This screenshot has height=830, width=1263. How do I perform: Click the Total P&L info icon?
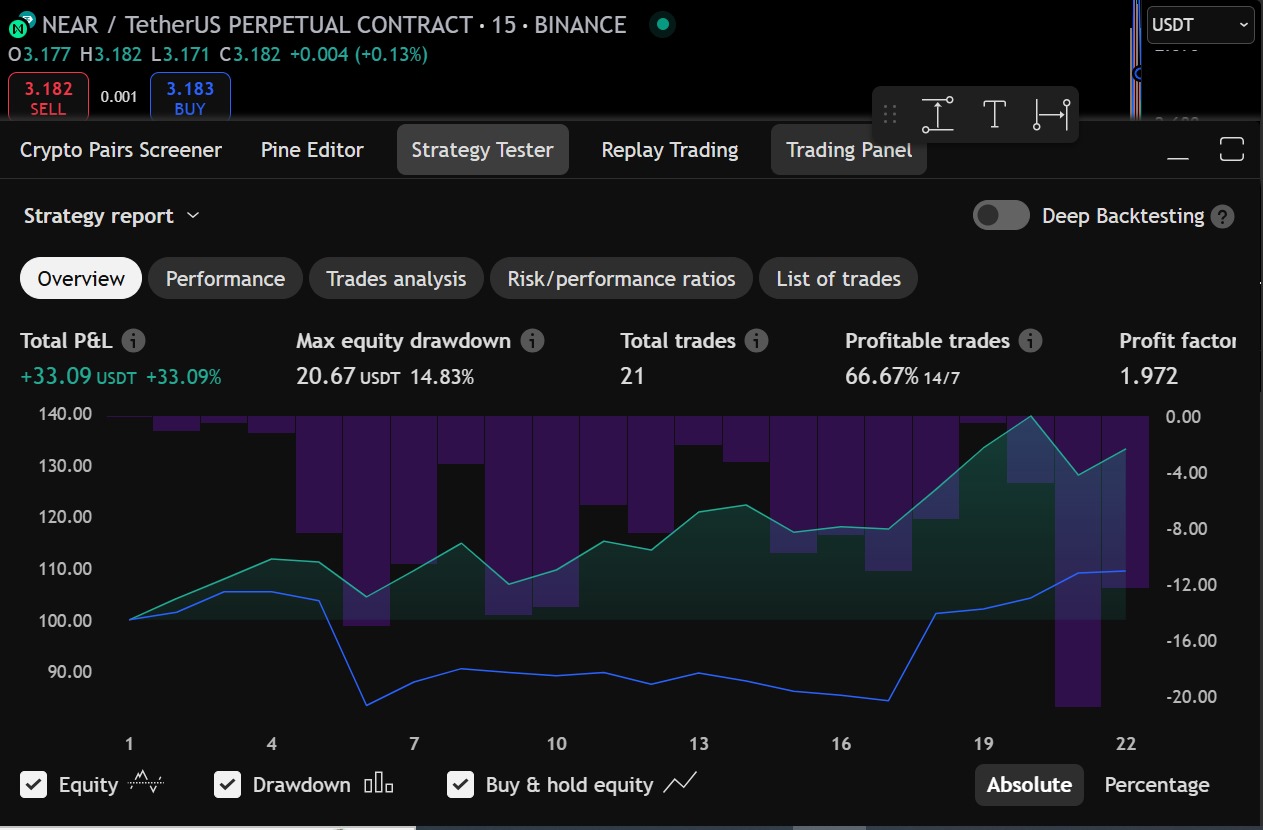pos(133,341)
